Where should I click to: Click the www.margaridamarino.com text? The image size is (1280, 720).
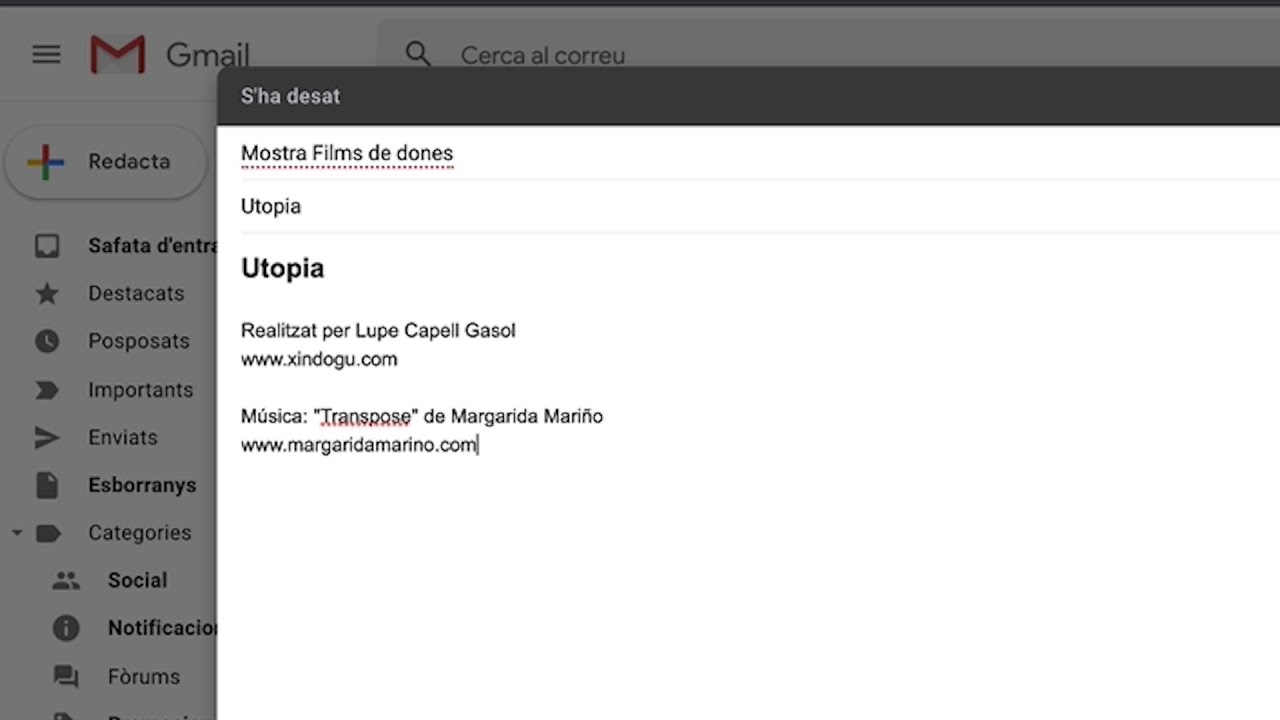(x=359, y=445)
